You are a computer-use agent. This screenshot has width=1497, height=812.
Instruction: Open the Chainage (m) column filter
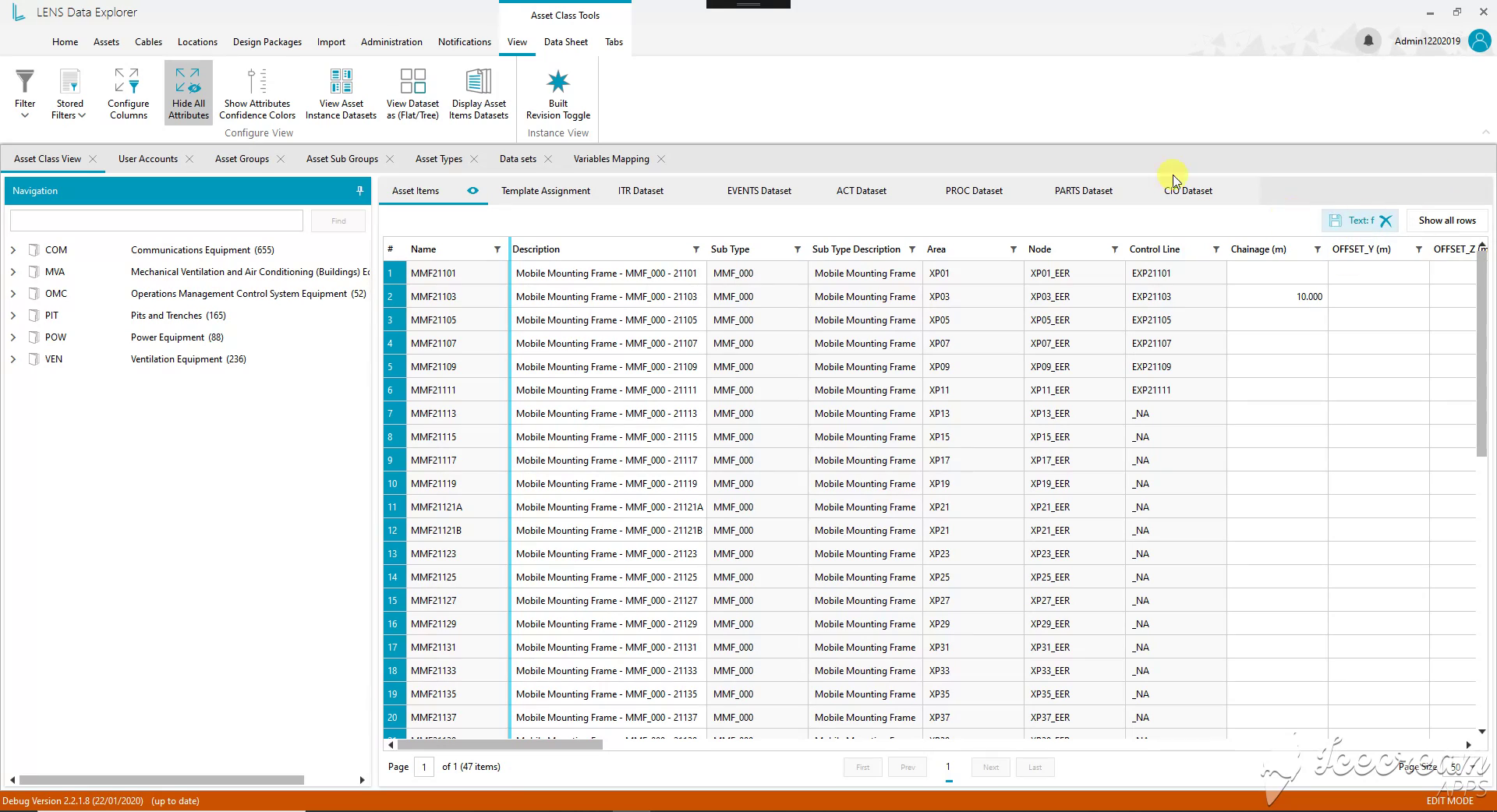(1317, 249)
